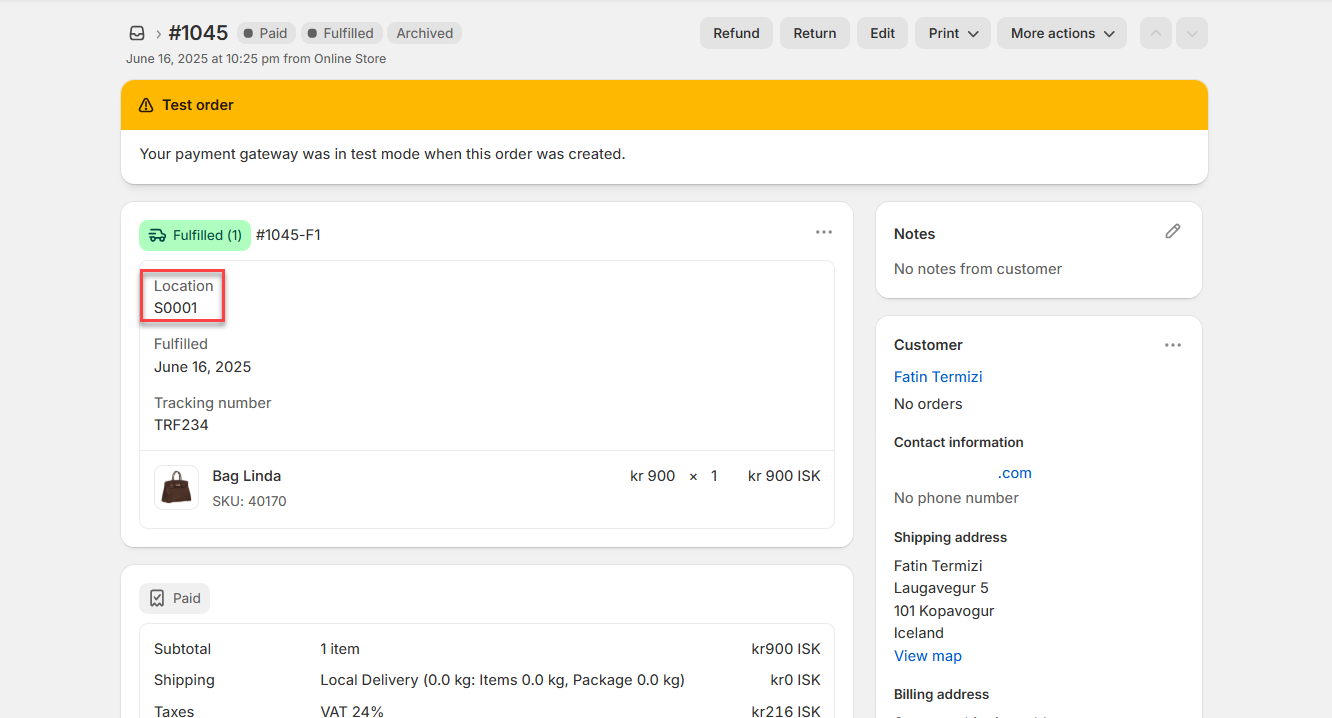Click the Bag Linda product thumbnail
Image resolution: width=1332 pixels, height=718 pixels.
(176, 487)
